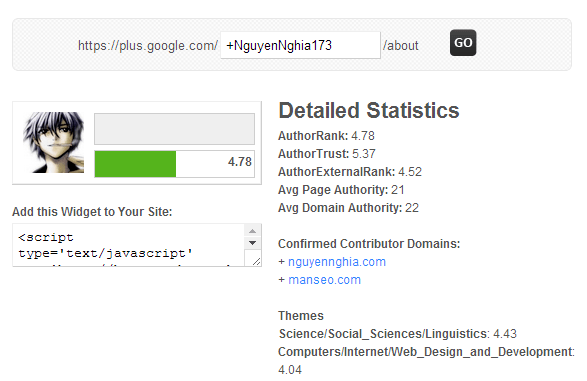The height and width of the screenshot is (381, 587).
Task: Click the AuthorExternalRank: 4.52 line
Action: (350, 171)
